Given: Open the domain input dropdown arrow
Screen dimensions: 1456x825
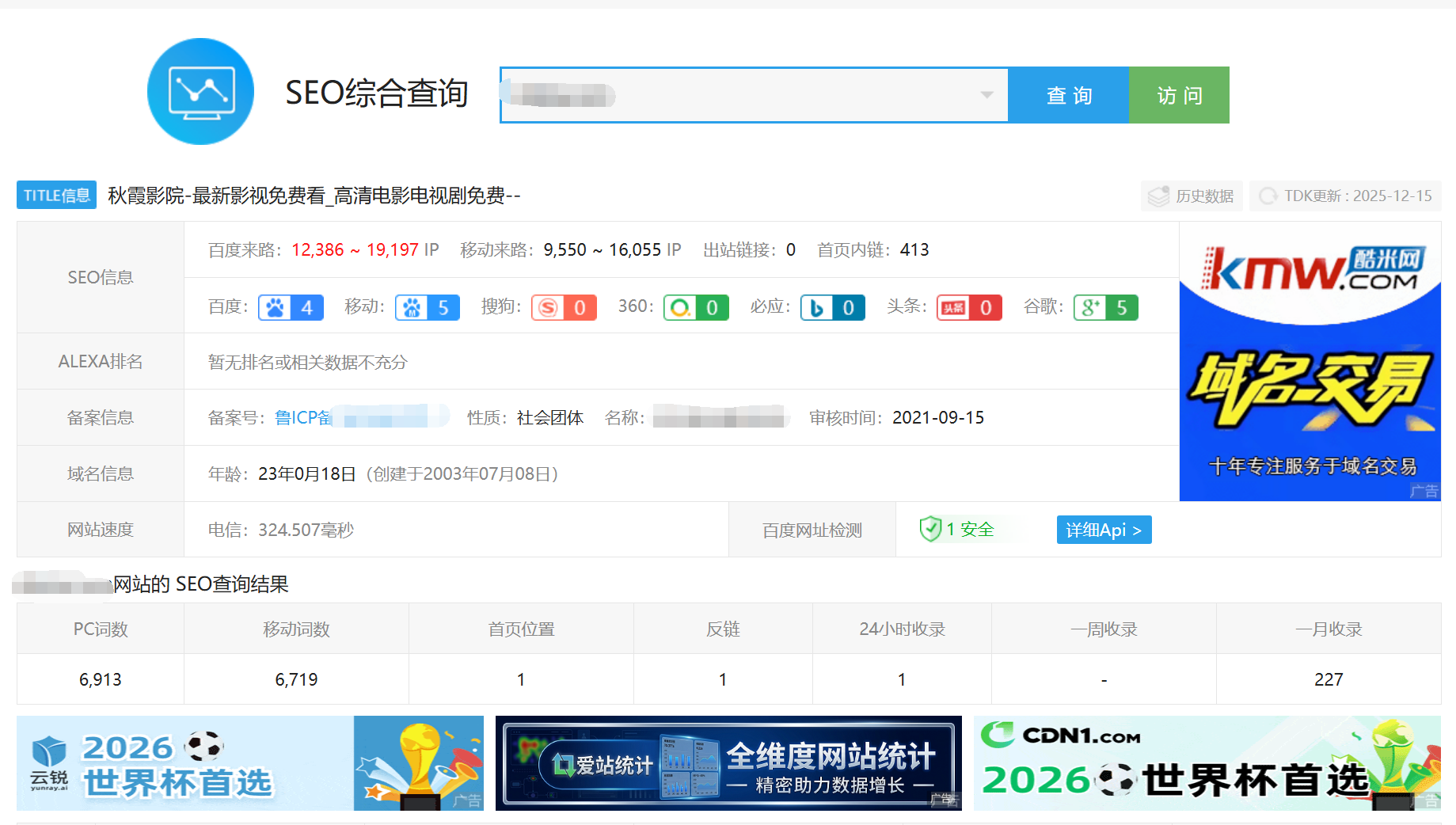Looking at the screenshot, I should pyautogui.click(x=987, y=95).
